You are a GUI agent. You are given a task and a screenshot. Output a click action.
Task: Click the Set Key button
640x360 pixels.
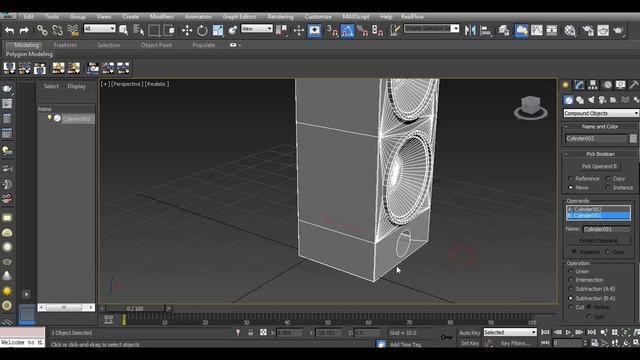coord(469,344)
